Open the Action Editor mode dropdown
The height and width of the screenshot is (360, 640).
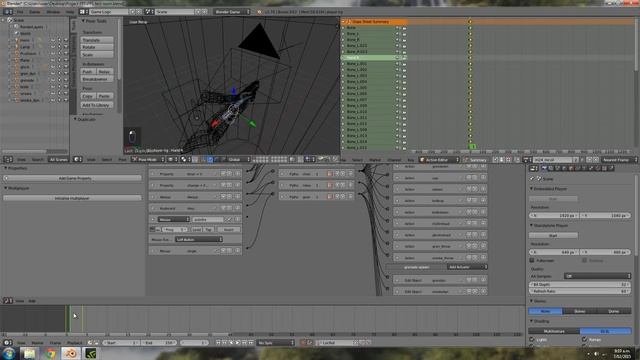click(x=439, y=160)
